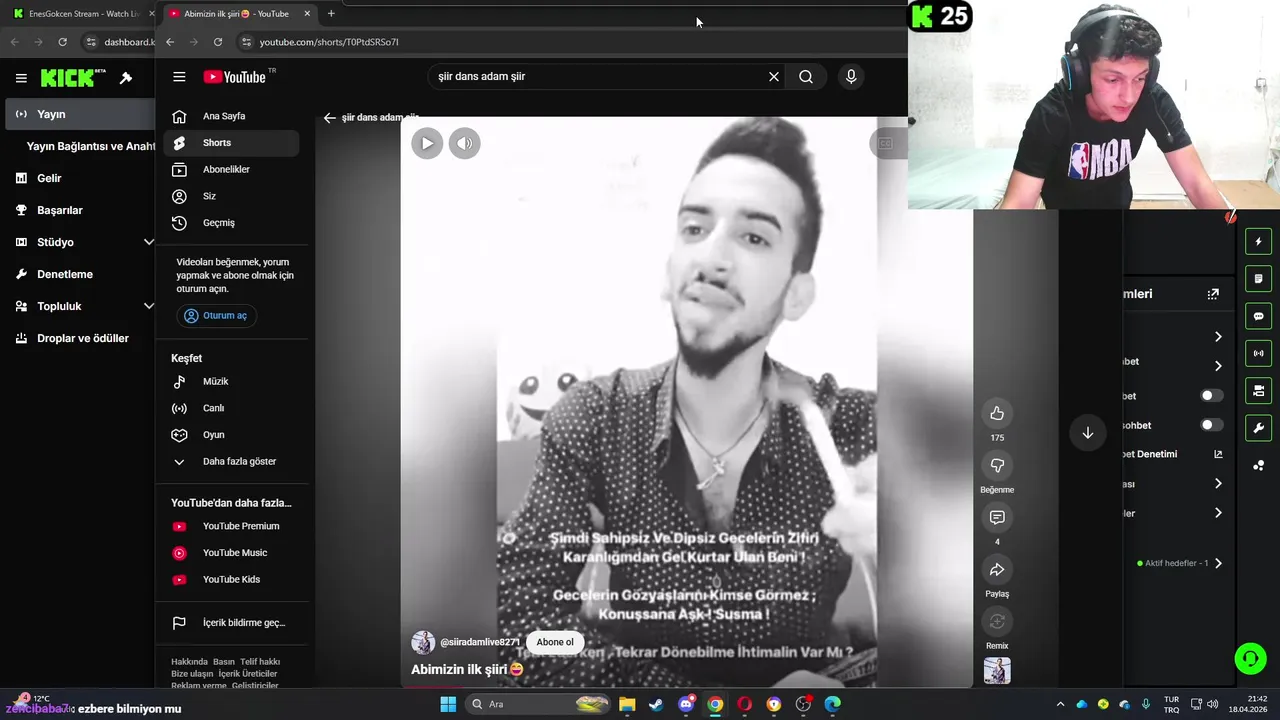The width and height of the screenshot is (1280, 720).
Task: Open the chevron in the 'hbet' row
Action: click(x=1218, y=366)
